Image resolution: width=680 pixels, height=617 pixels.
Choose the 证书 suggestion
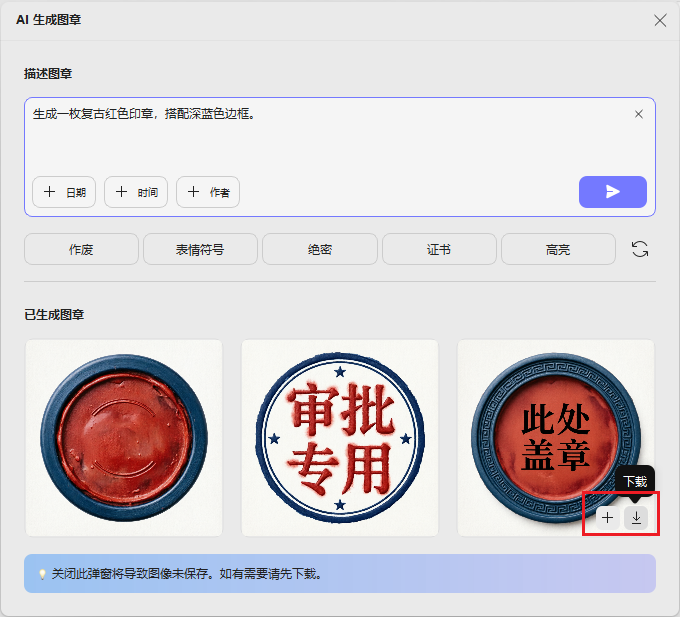click(x=439, y=249)
